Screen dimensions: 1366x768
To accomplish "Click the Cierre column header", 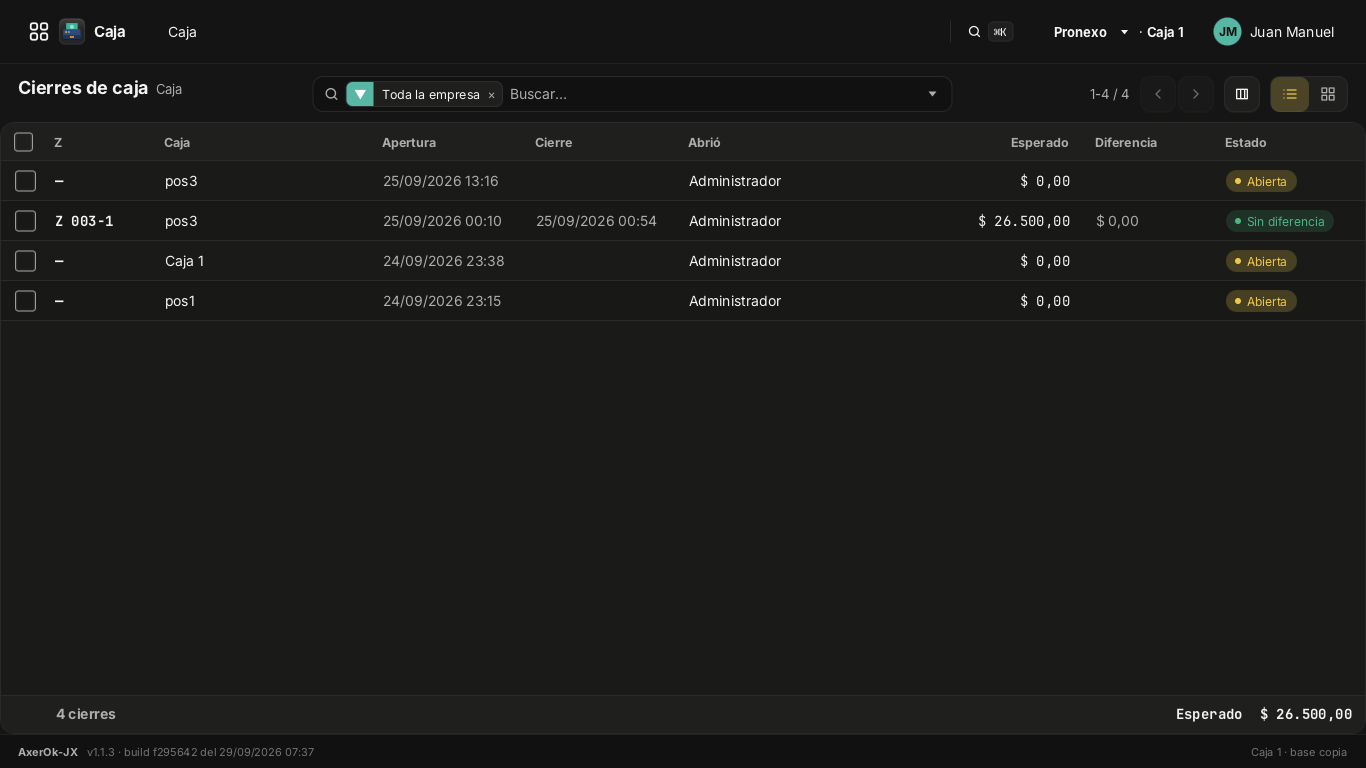I will click(x=554, y=142).
